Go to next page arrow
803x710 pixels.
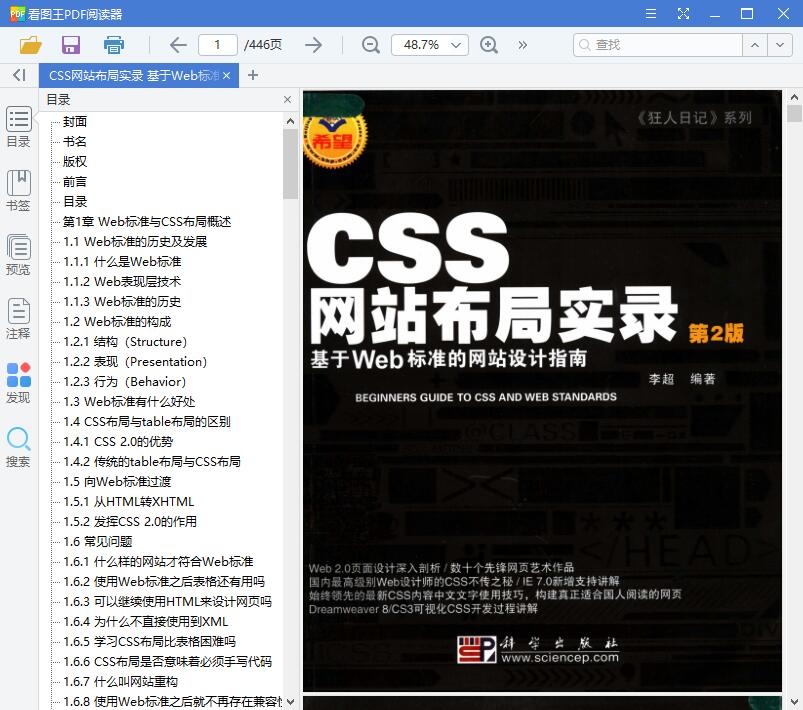click(x=313, y=45)
